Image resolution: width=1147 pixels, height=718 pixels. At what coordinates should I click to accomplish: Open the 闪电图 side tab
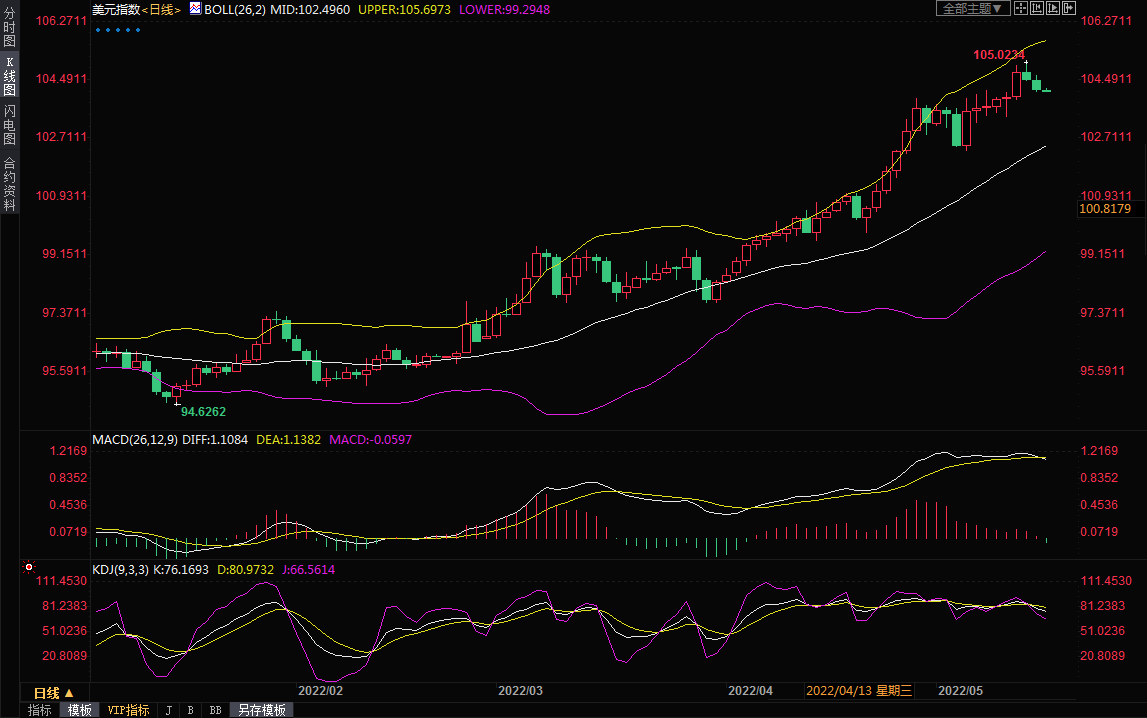coord(9,125)
